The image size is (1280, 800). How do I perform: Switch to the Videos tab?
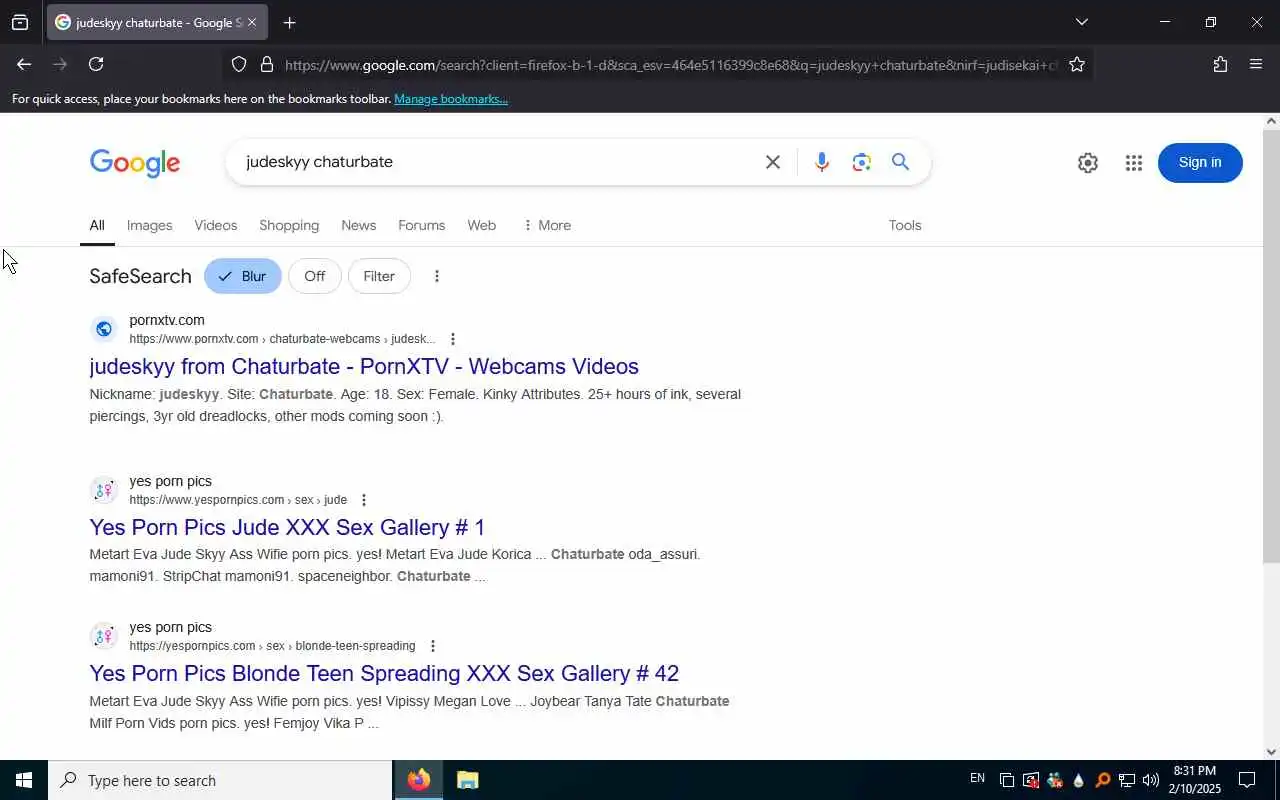pos(216,225)
